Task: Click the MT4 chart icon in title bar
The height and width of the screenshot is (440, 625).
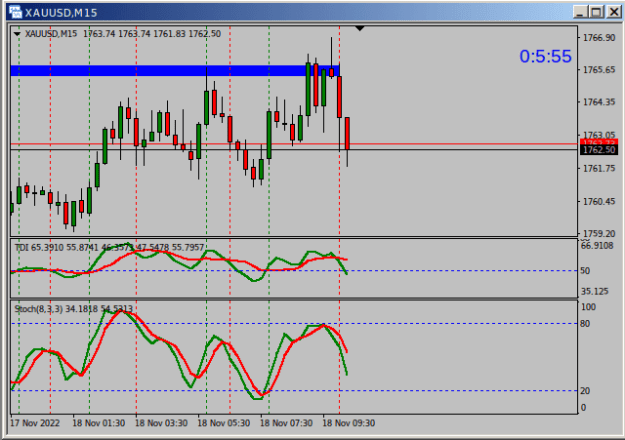Action: [15, 12]
